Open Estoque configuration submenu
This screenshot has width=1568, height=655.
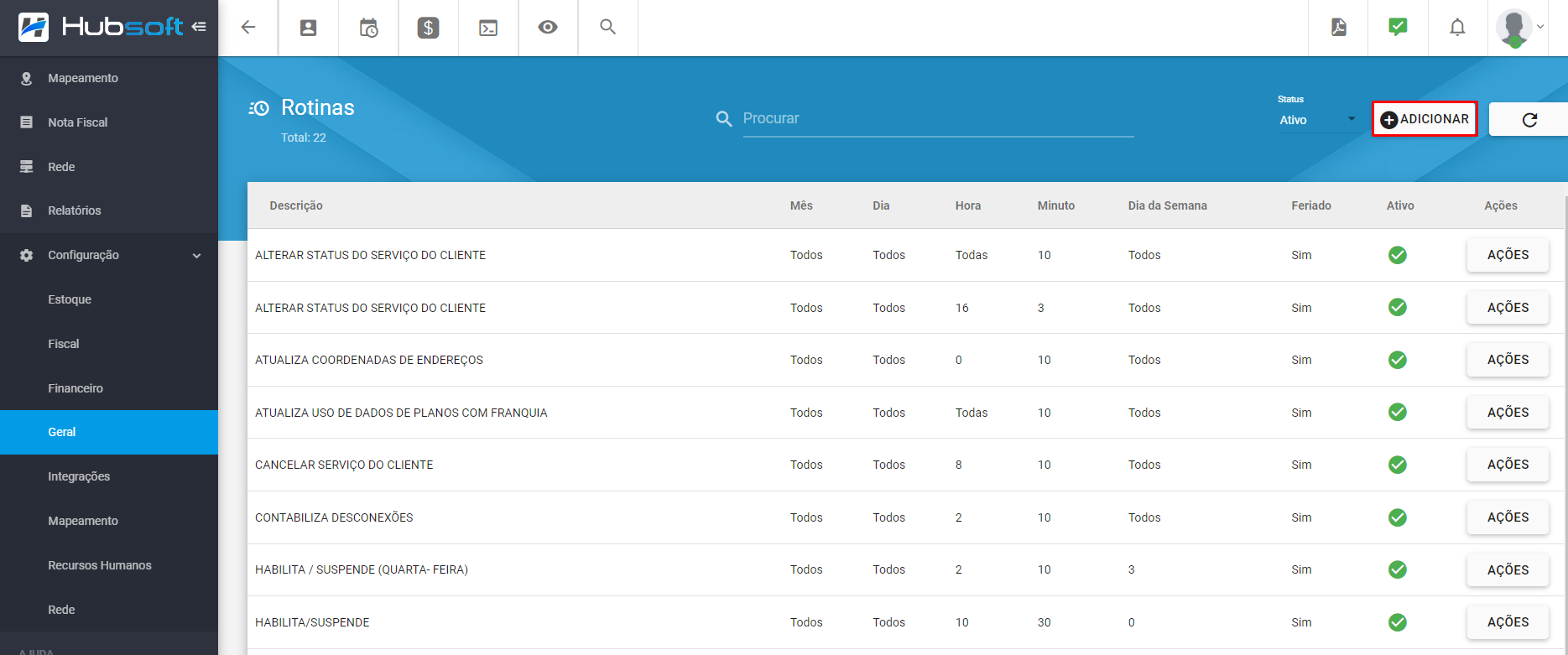109,299
